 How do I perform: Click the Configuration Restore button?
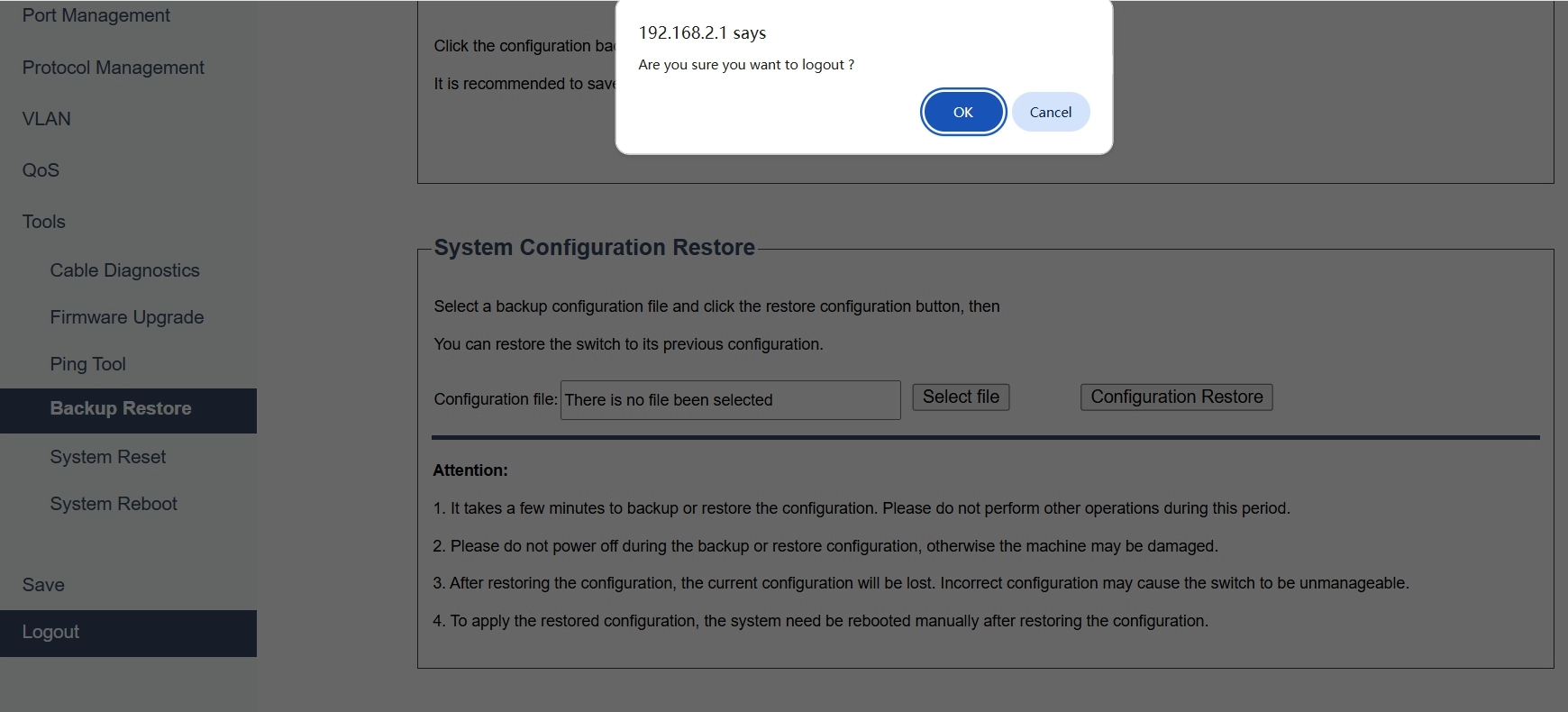click(x=1177, y=397)
